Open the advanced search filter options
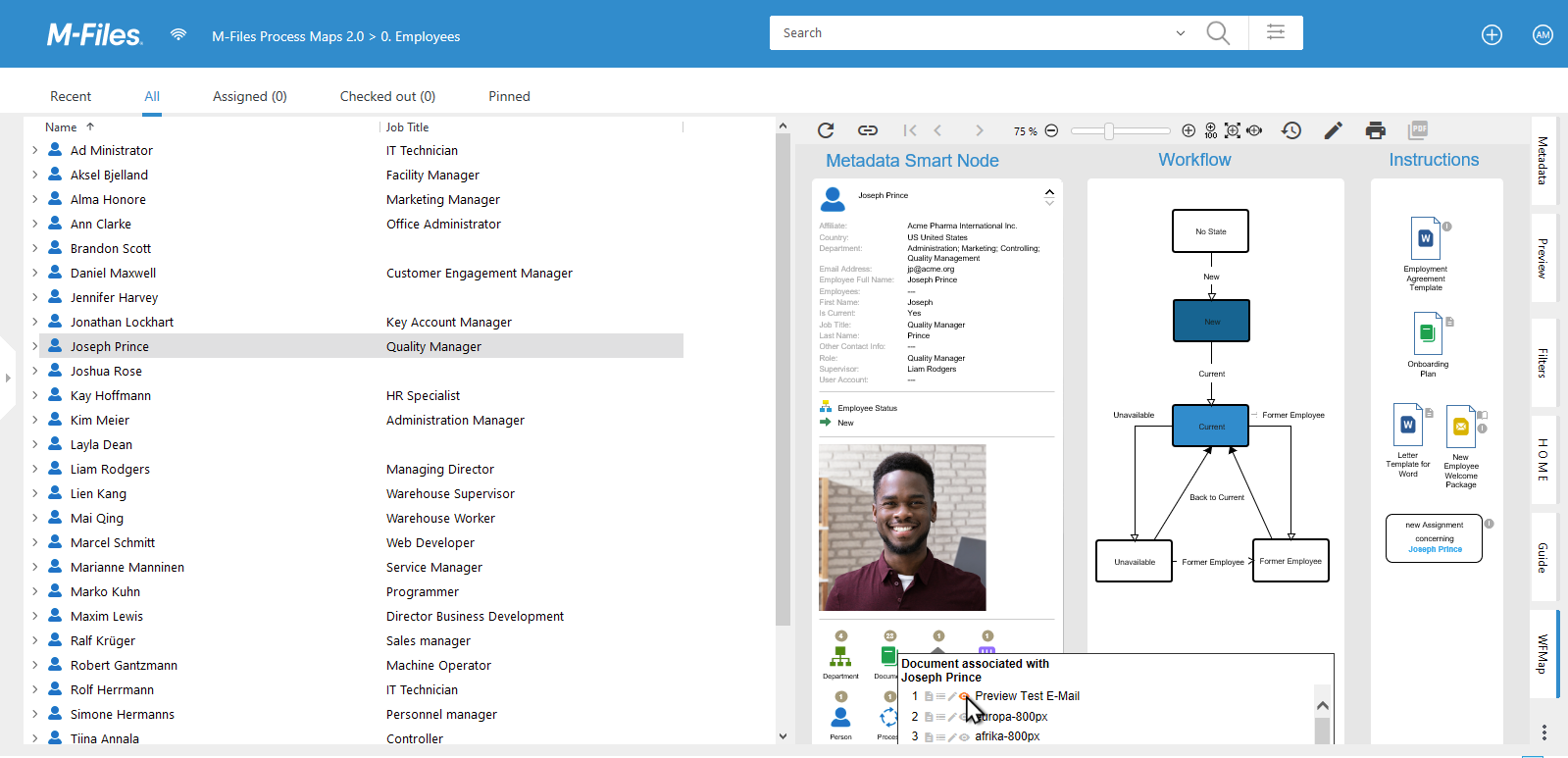Viewport: 1568px width, 758px height. pos(1276,32)
